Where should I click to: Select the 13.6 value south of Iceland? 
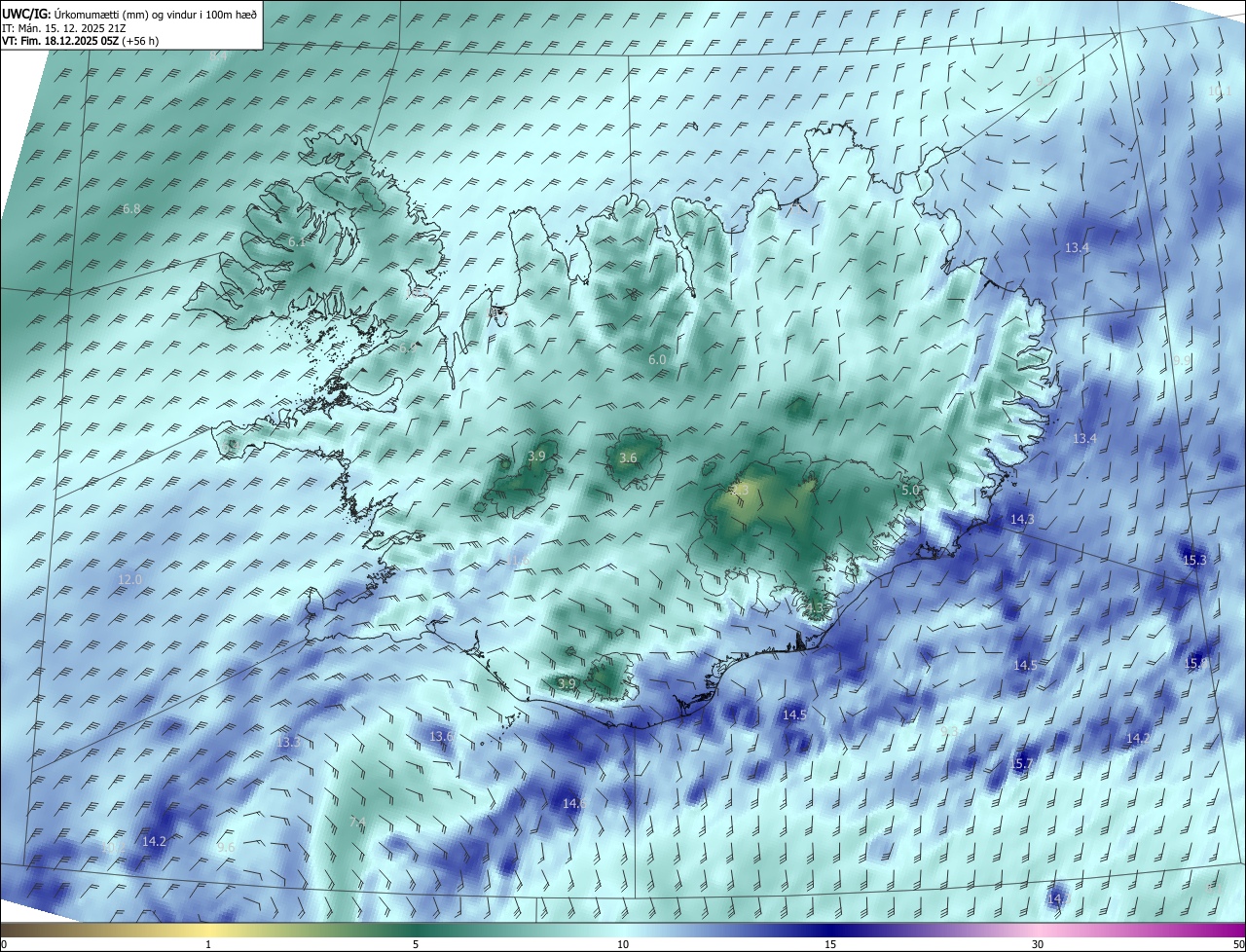pyautogui.click(x=441, y=736)
